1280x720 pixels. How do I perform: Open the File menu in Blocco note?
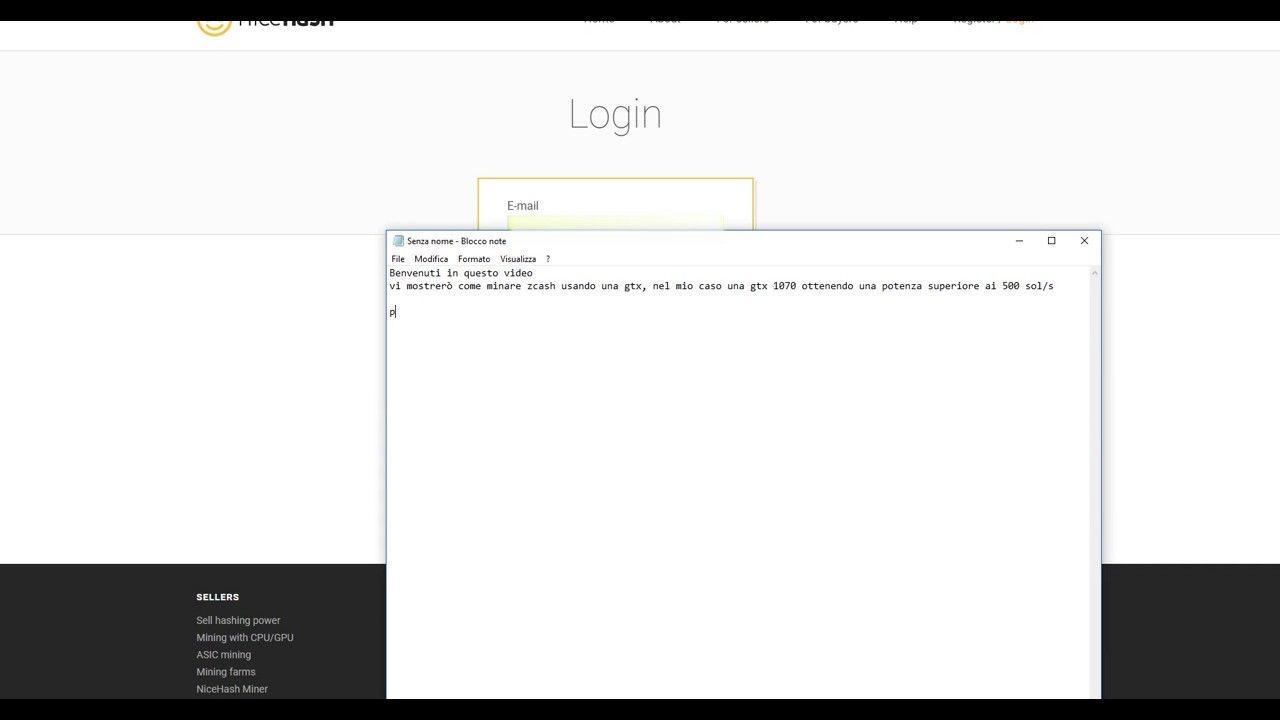pyautogui.click(x=398, y=259)
